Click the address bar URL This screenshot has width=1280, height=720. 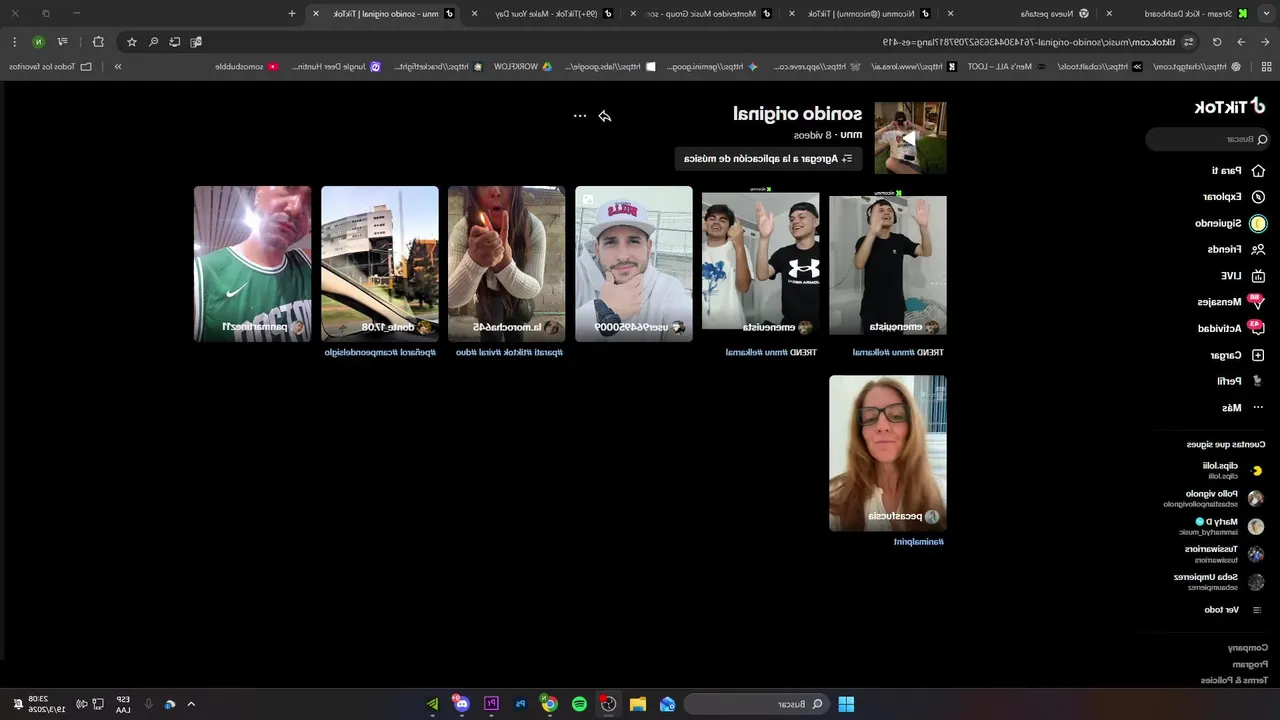pyautogui.click(x=1027, y=42)
